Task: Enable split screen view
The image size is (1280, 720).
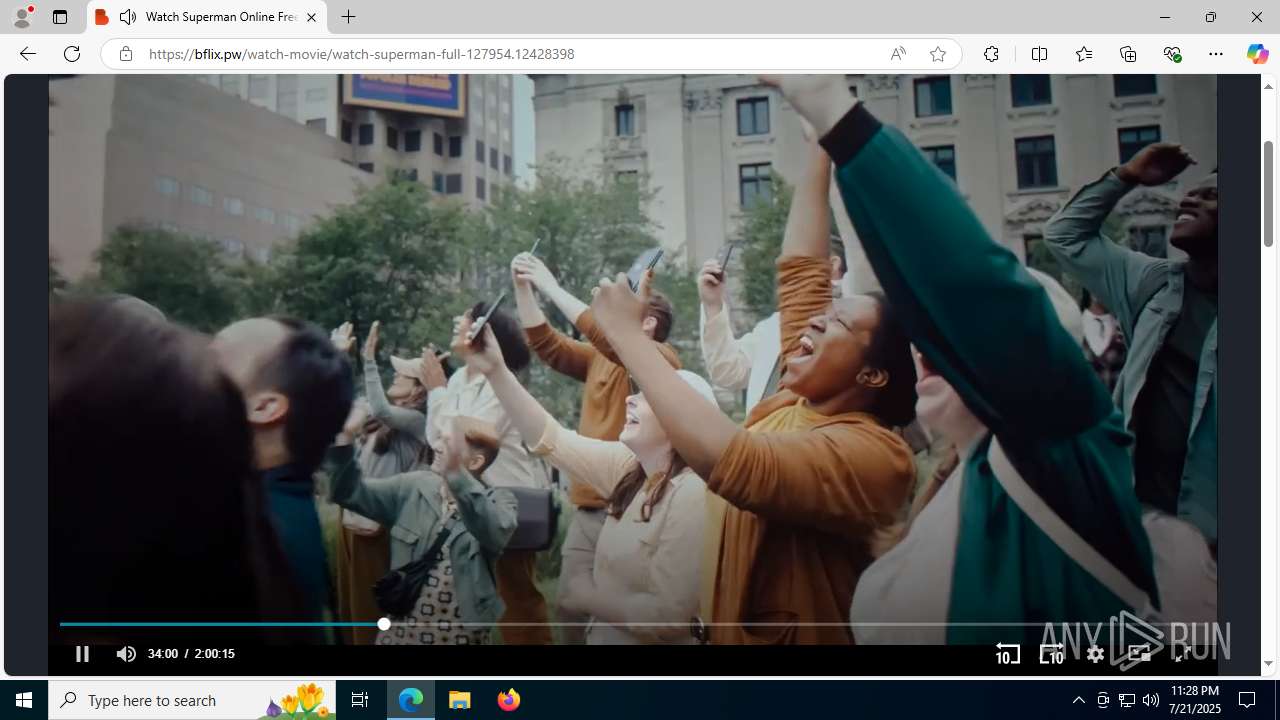Action: click(1039, 54)
